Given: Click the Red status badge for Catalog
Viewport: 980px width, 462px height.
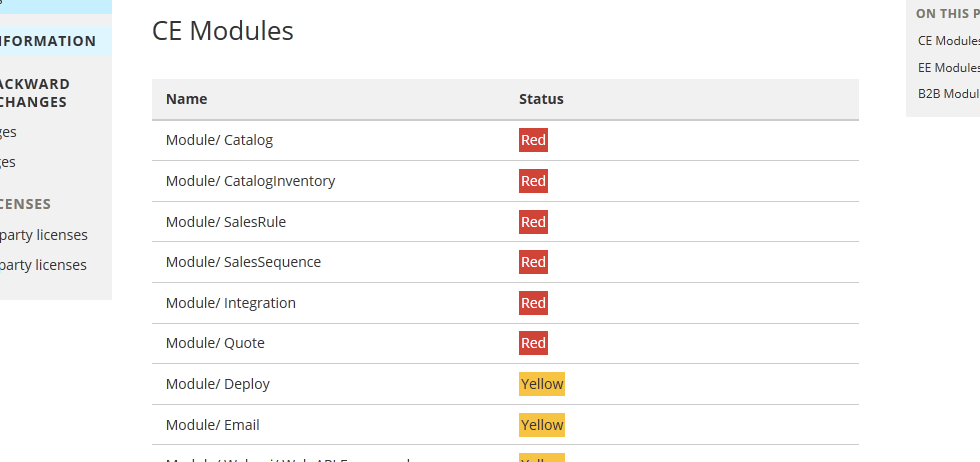Looking at the screenshot, I should pos(533,140).
